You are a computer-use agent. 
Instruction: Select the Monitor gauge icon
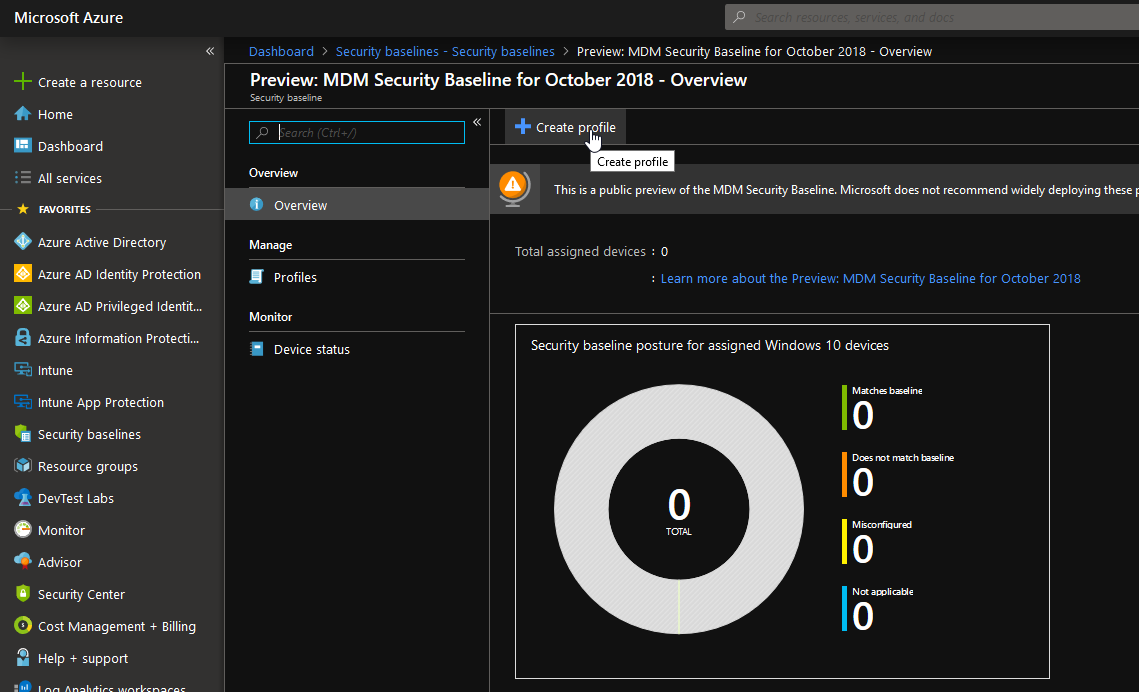pos(22,530)
